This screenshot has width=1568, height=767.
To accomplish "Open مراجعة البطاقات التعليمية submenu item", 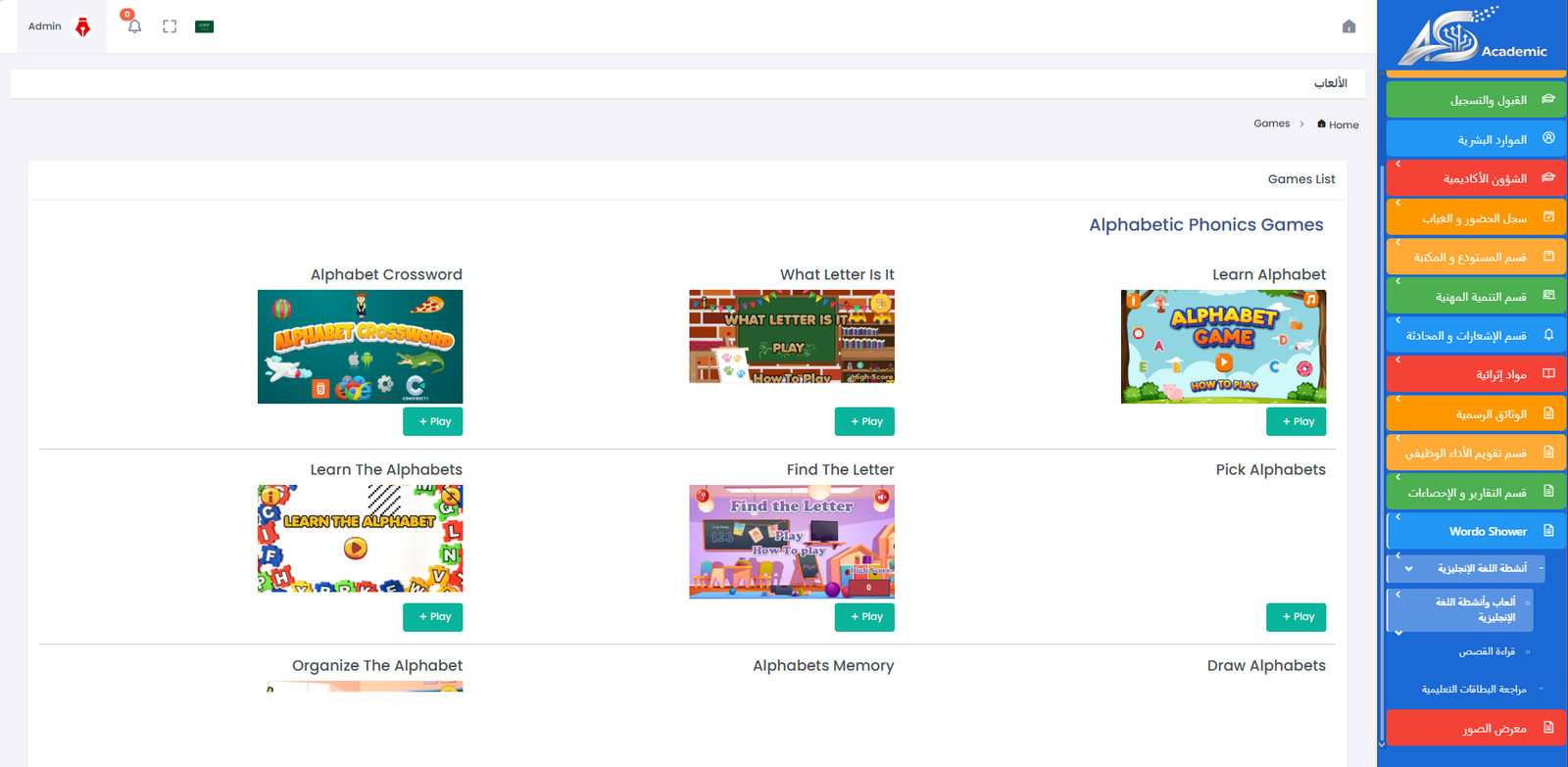I will (1474, 689).
